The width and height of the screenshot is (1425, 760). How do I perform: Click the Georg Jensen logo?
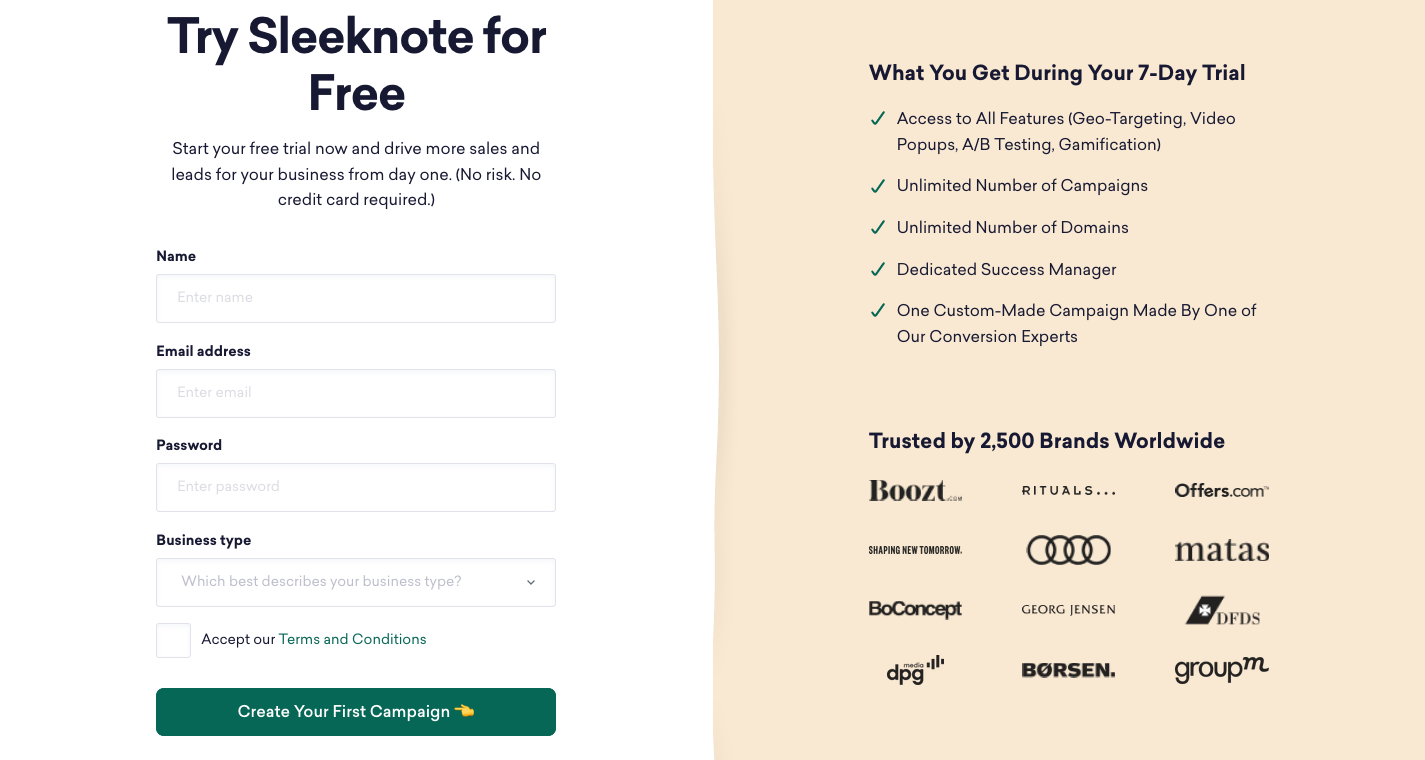(x=1068, y=609)
